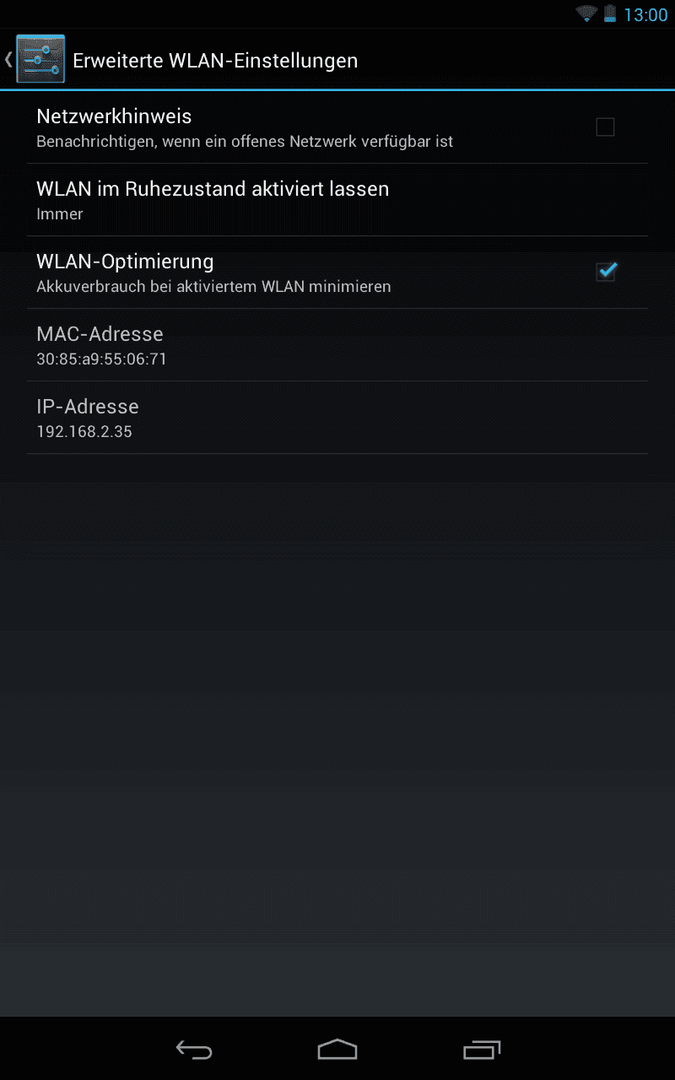Tap the Android home navigation button

338,1049
